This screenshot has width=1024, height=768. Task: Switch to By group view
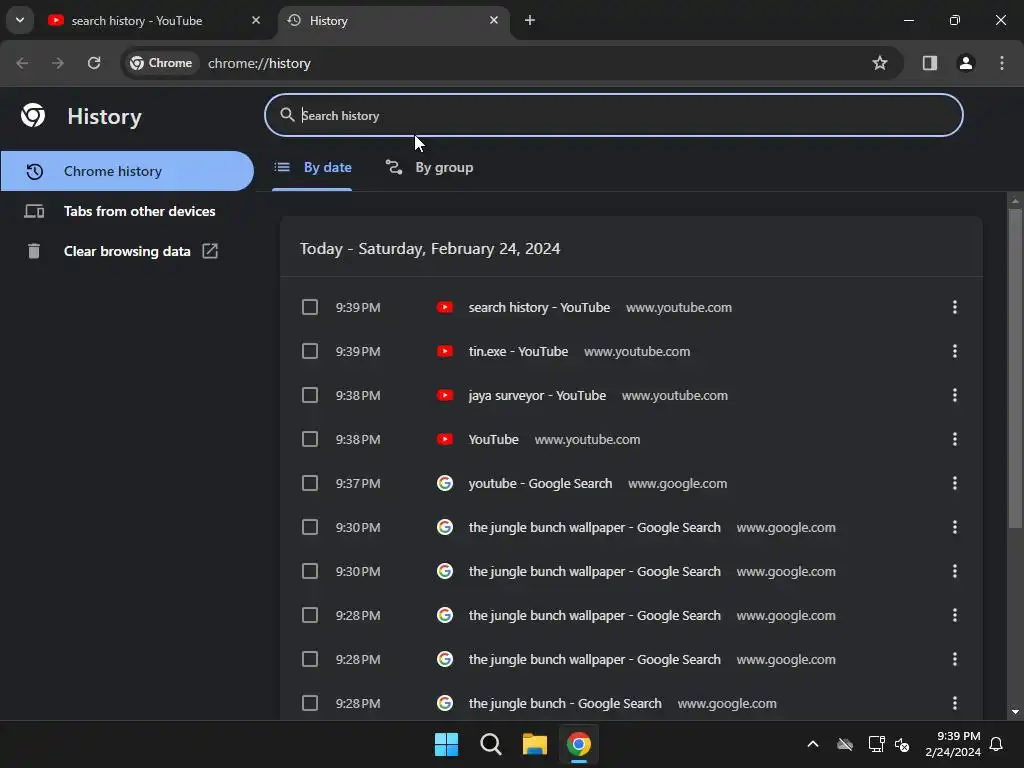[x=429, y=167]
